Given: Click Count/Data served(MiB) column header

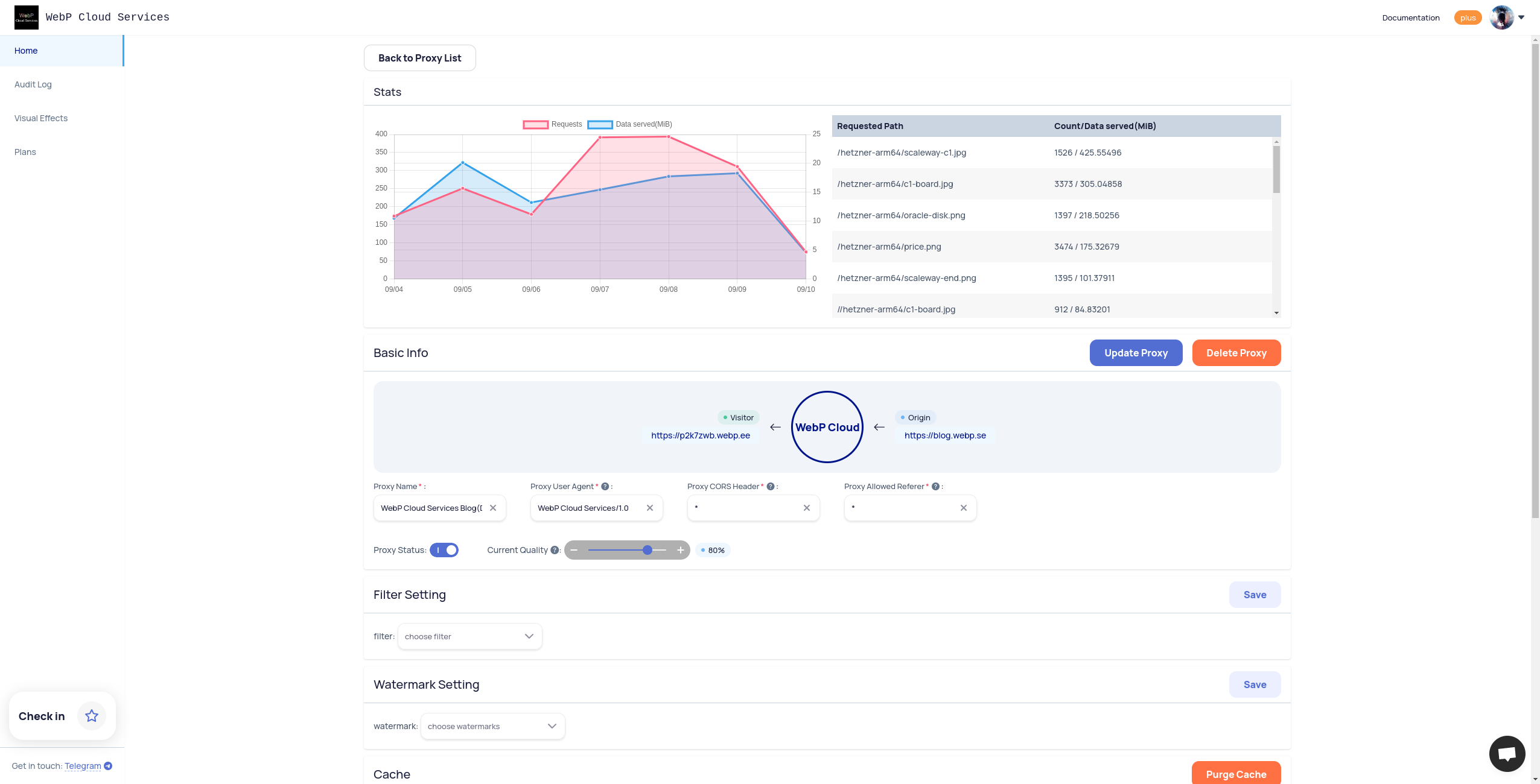Looking at the screenshot, I should (x=1105, y=126).
